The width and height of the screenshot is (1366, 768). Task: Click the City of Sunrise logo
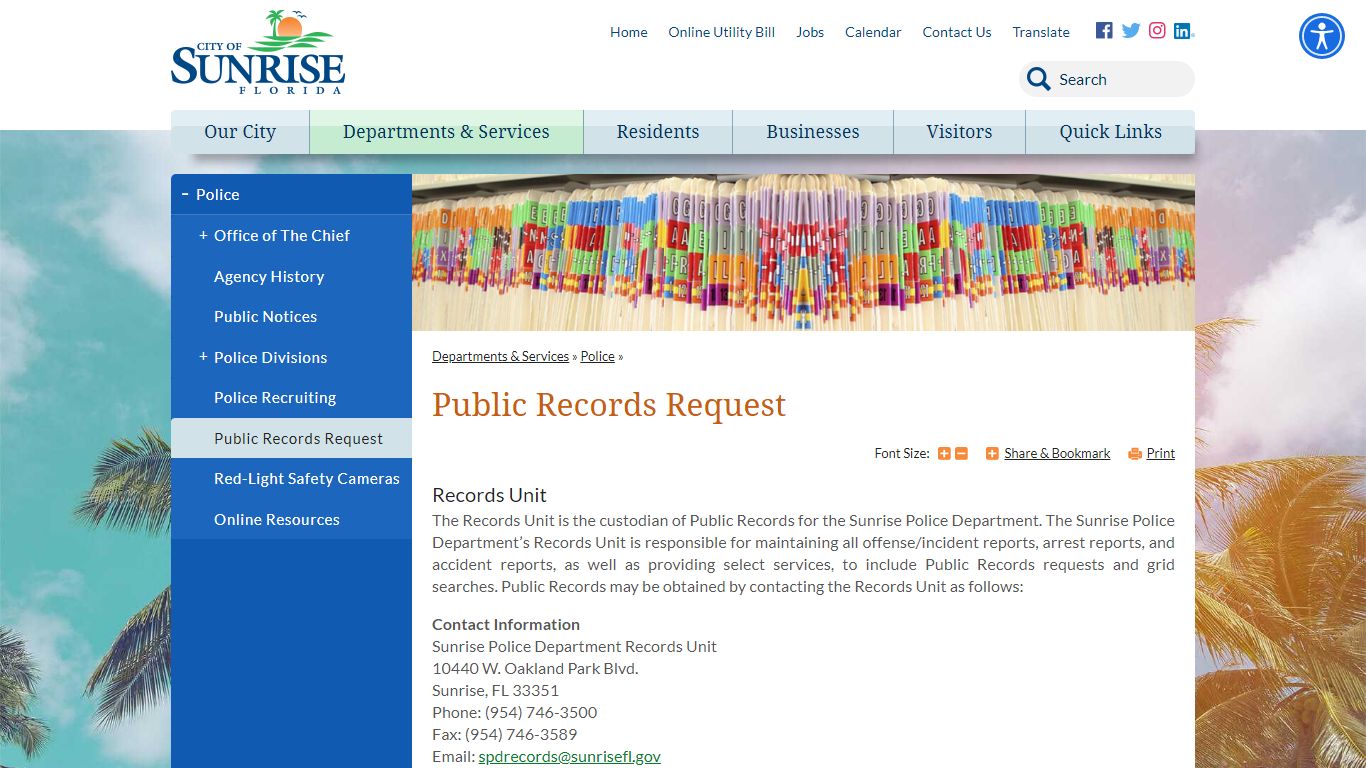click(x=258, y=52)
